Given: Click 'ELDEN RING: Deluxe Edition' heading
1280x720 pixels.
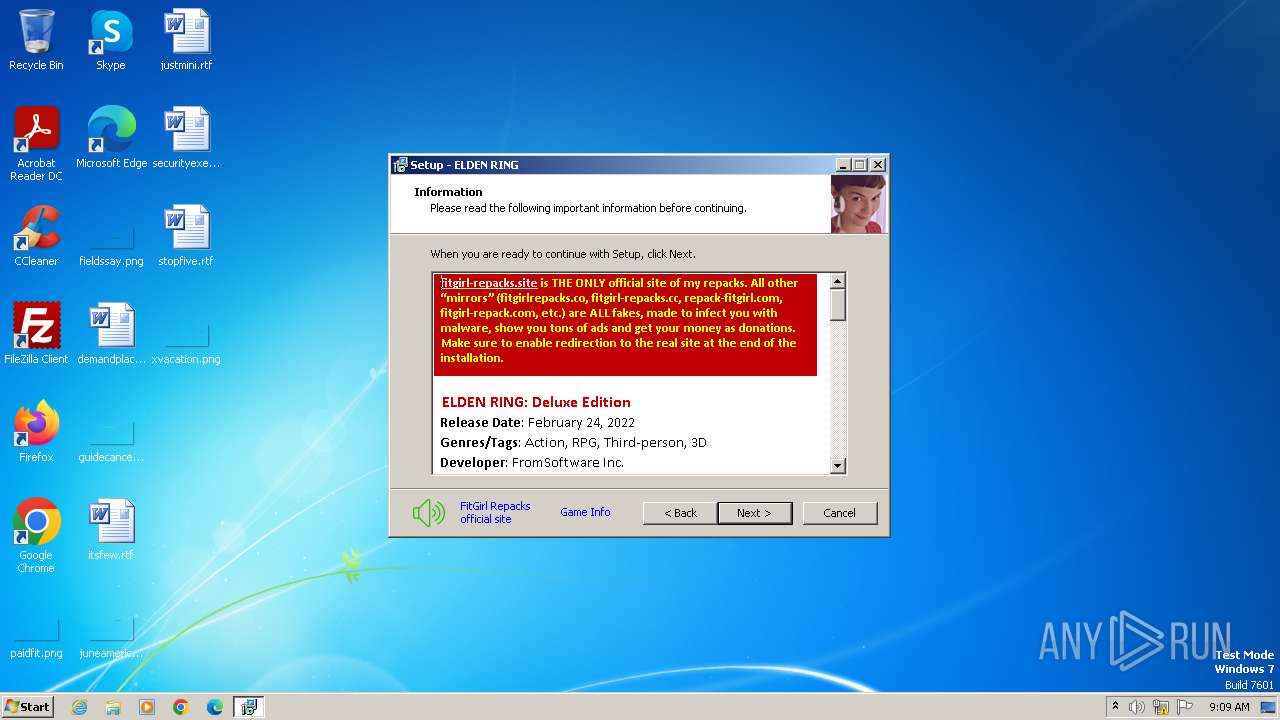Looking at the screenshot, I should pyautogui.click(x=536, y=402).
